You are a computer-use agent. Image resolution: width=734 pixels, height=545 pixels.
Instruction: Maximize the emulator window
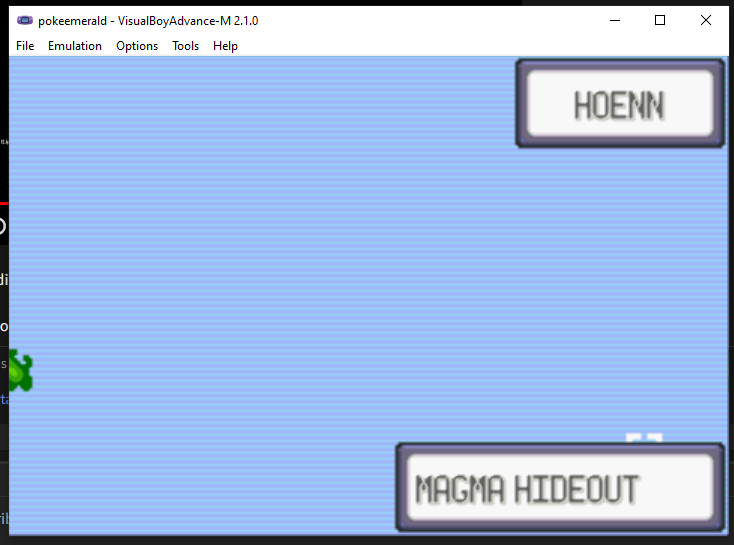tap(660, 20)
